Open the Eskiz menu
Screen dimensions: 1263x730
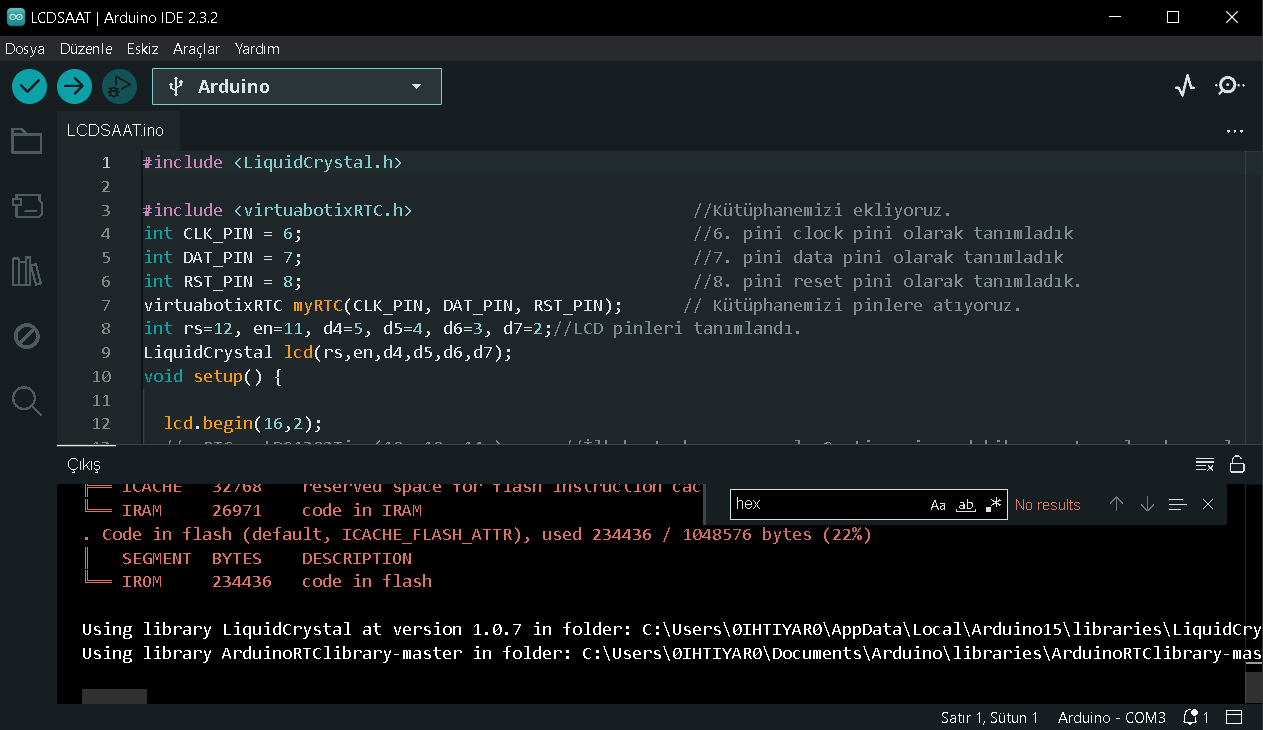pos(143,48)
